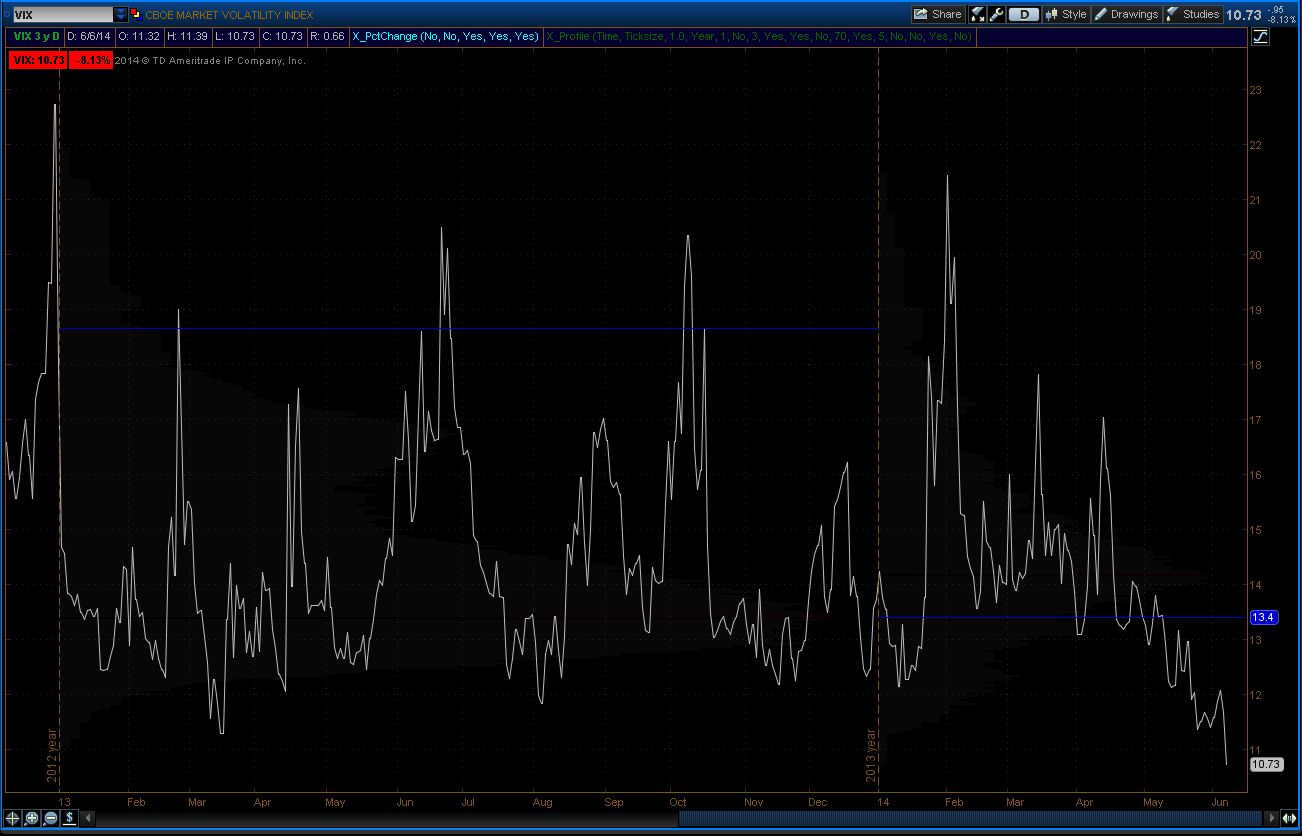Click the VIX symbol input field
Screen dimensions: 1302x836
click(x=62, y=15)
